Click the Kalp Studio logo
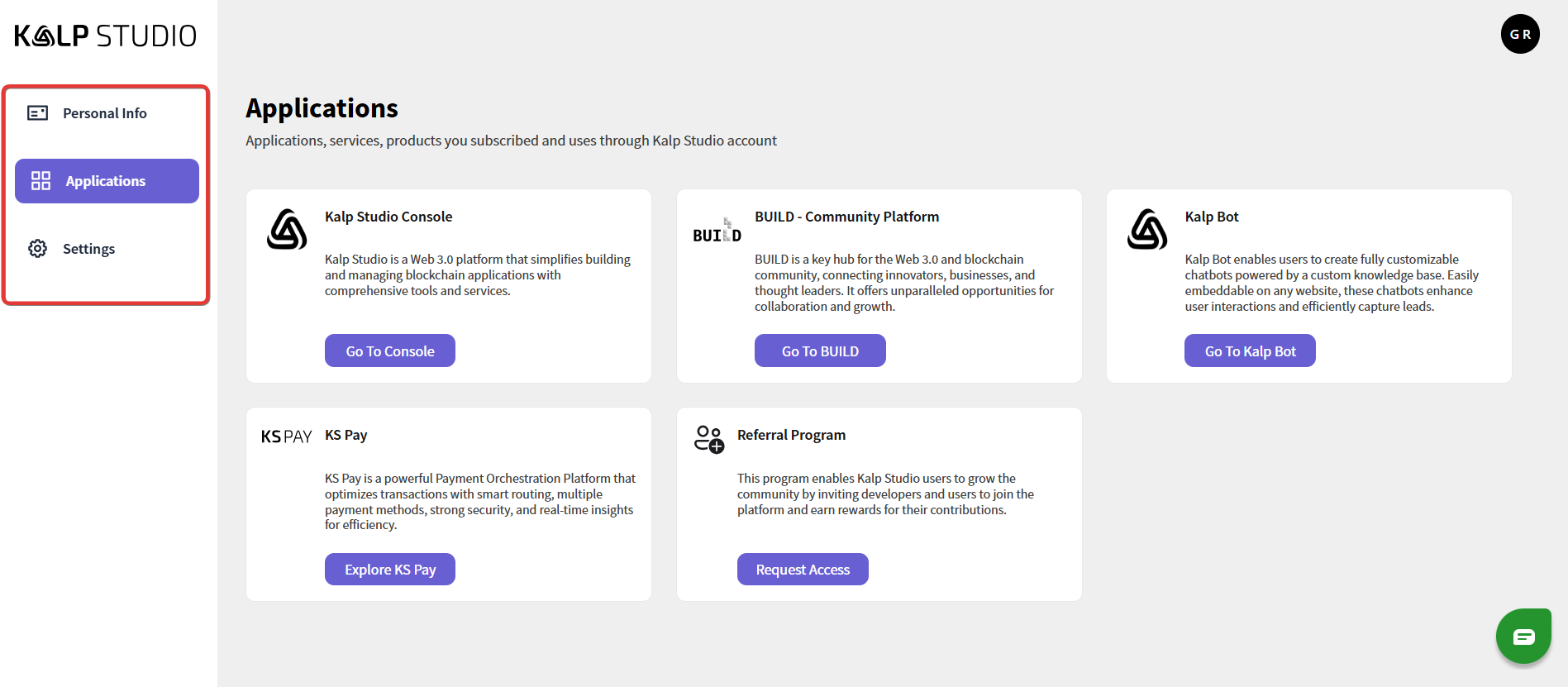Screen dimensions: 1568x687 click(x=105, y=36)
